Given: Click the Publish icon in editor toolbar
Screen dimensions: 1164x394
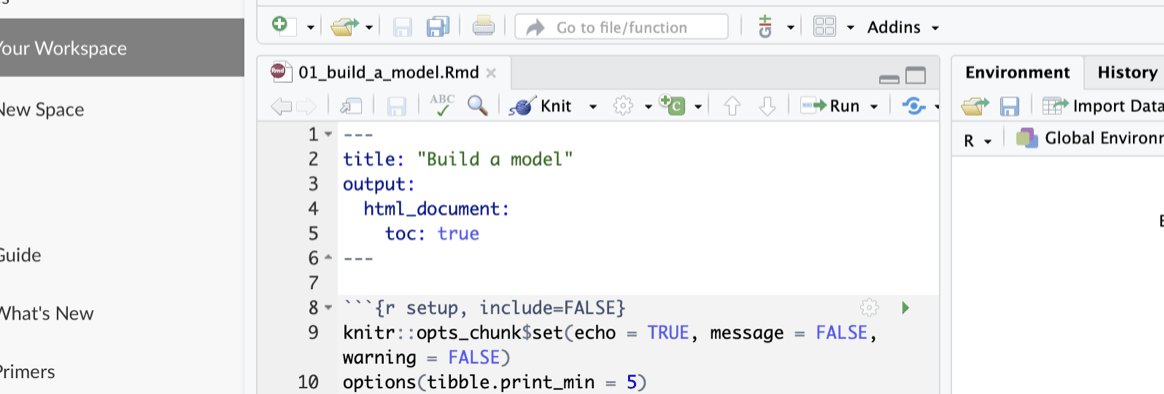Looking at the screenshot, I should click(x=914, y=107).
